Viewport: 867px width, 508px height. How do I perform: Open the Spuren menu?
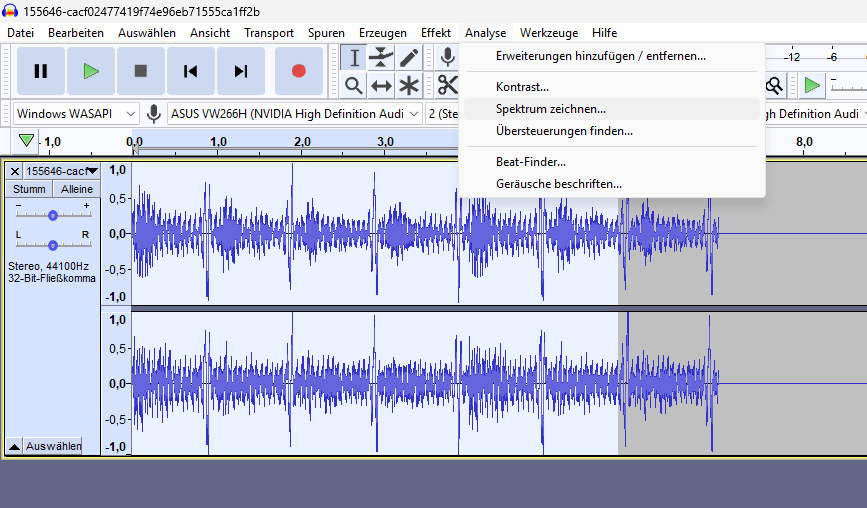pos(326,33)
